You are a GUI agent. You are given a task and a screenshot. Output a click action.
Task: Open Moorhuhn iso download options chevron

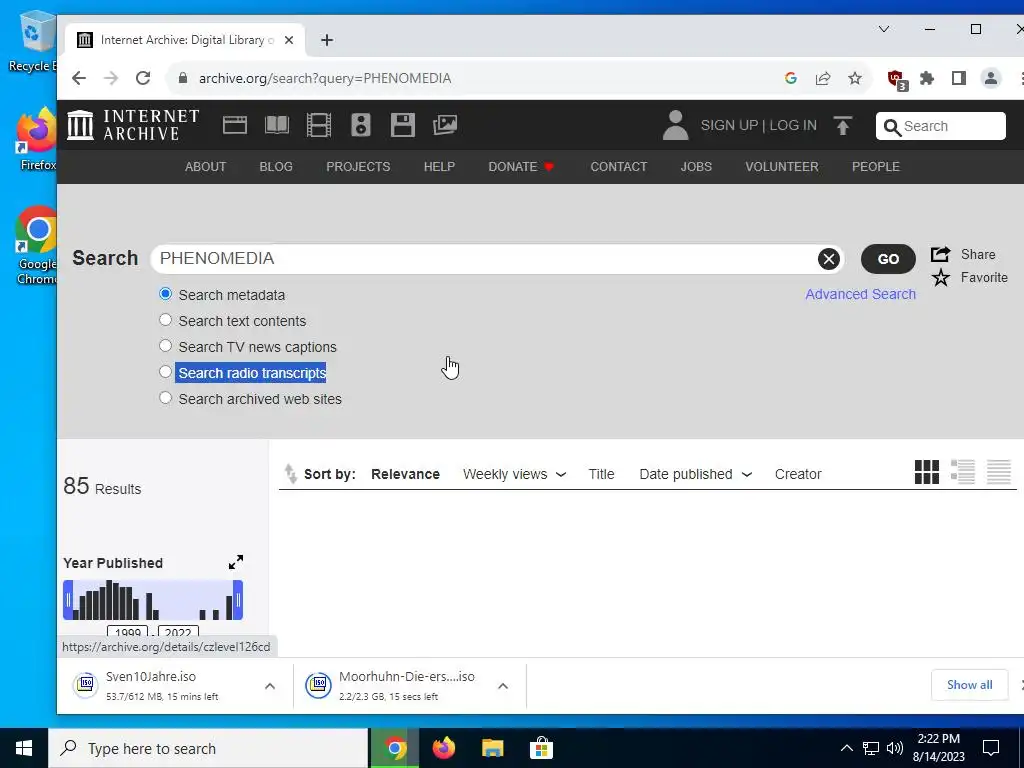[x=503, y=686]
